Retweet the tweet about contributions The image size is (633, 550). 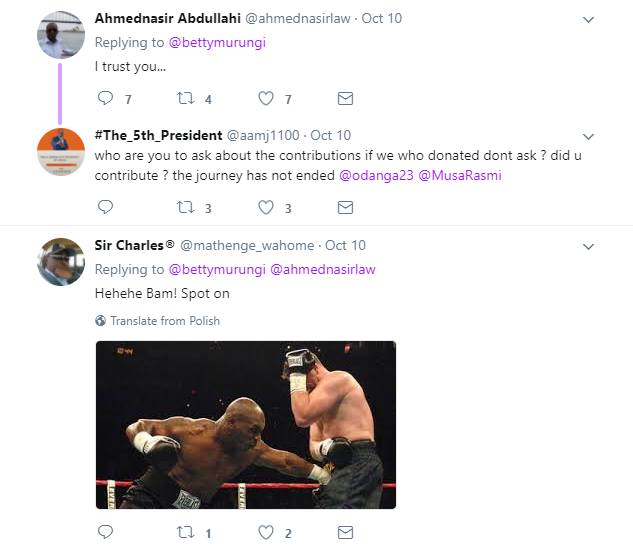pyautogui.click(x=186, y=207)
